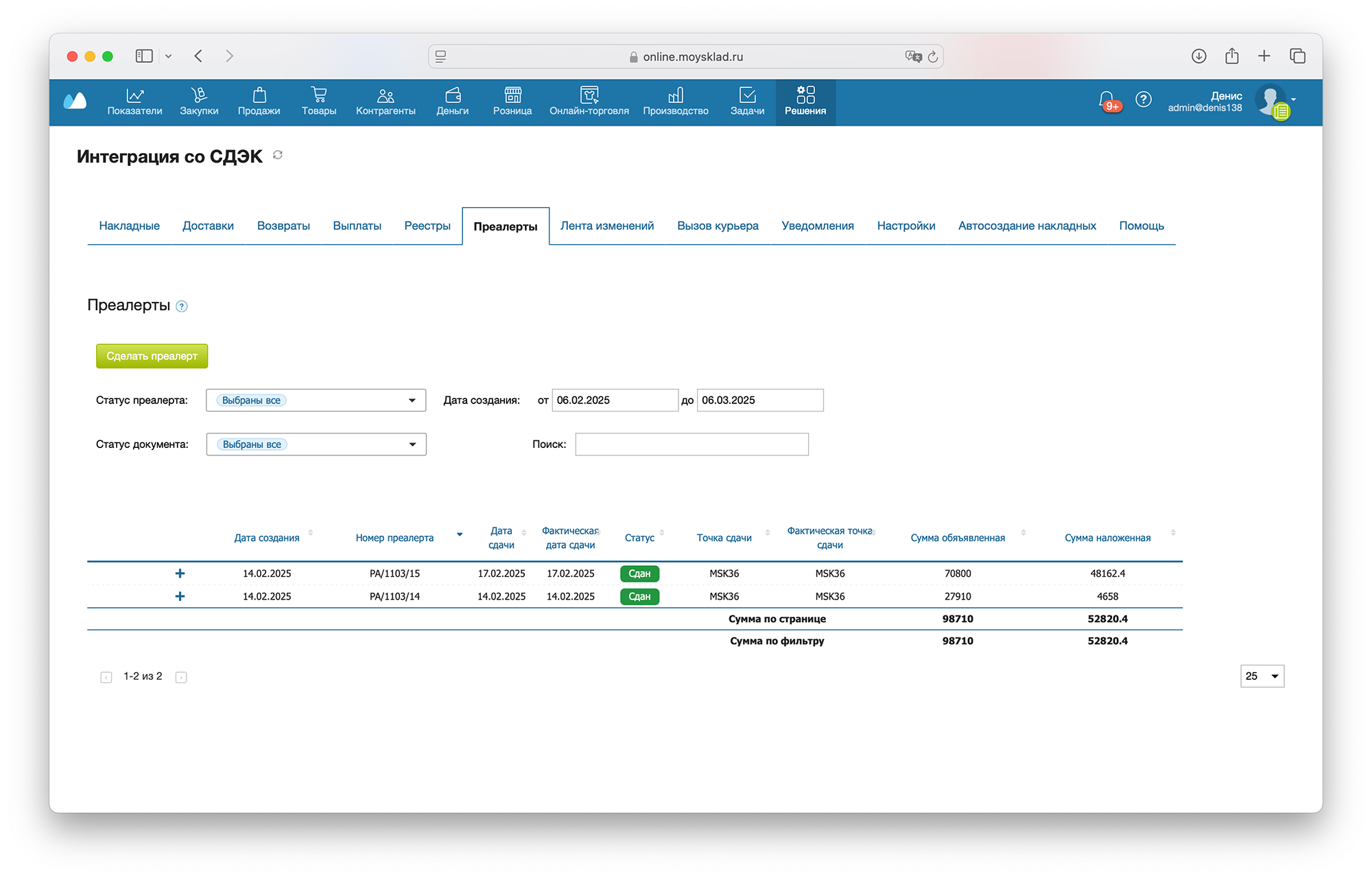Click the Поиск search input field
Screen dimensions: 1372x878
pyautogui.click(x=691, y=444)
